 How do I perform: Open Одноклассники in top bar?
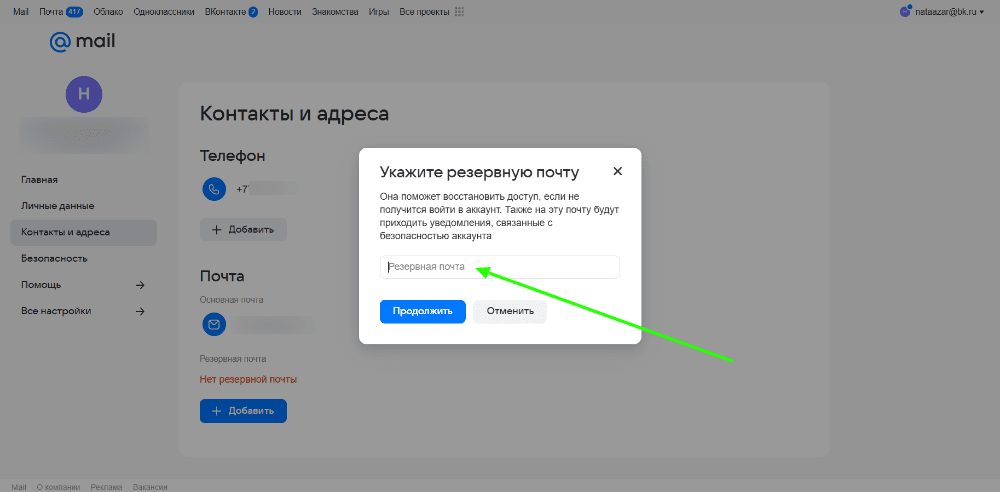pyautogui.click(x=164, y=12)
